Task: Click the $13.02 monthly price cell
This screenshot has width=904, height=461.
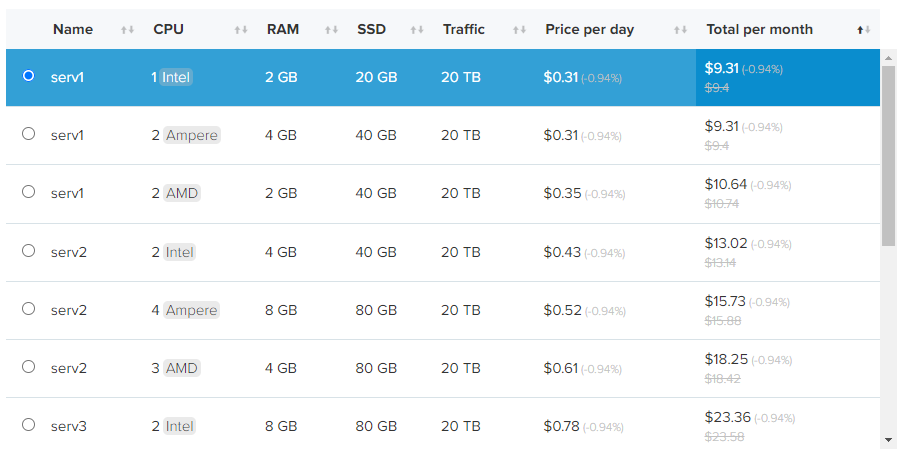Action: (725, 243)
